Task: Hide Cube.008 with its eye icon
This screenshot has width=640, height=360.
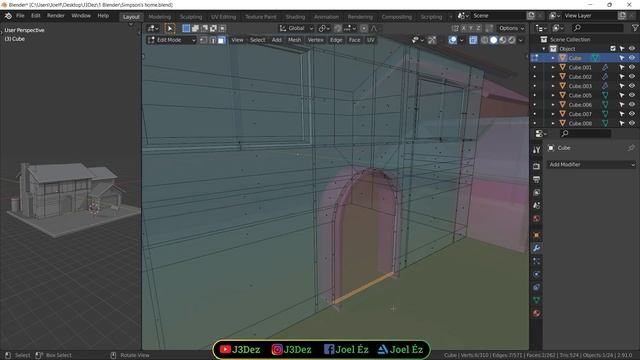Action: (632, 123)
